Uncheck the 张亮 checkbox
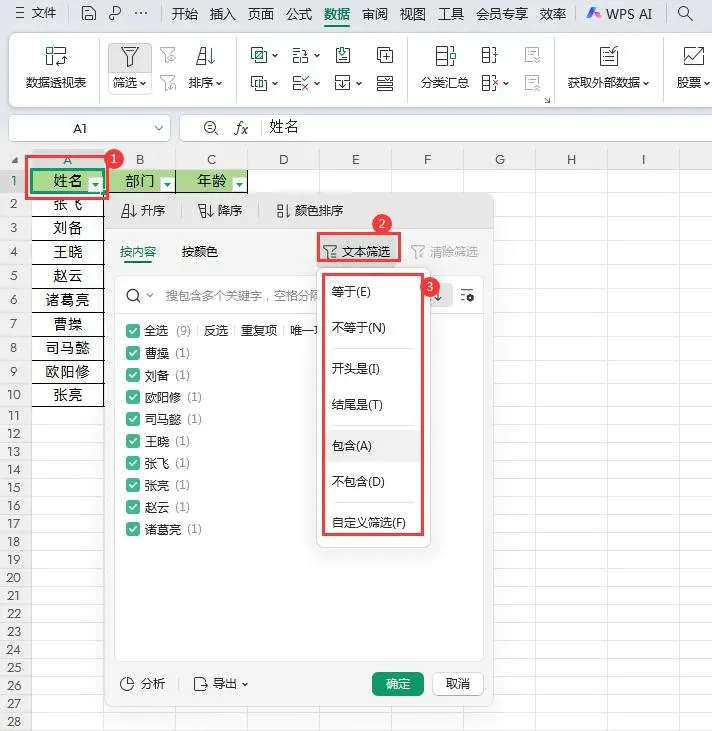Screen dimensions: 712x731 133,485
